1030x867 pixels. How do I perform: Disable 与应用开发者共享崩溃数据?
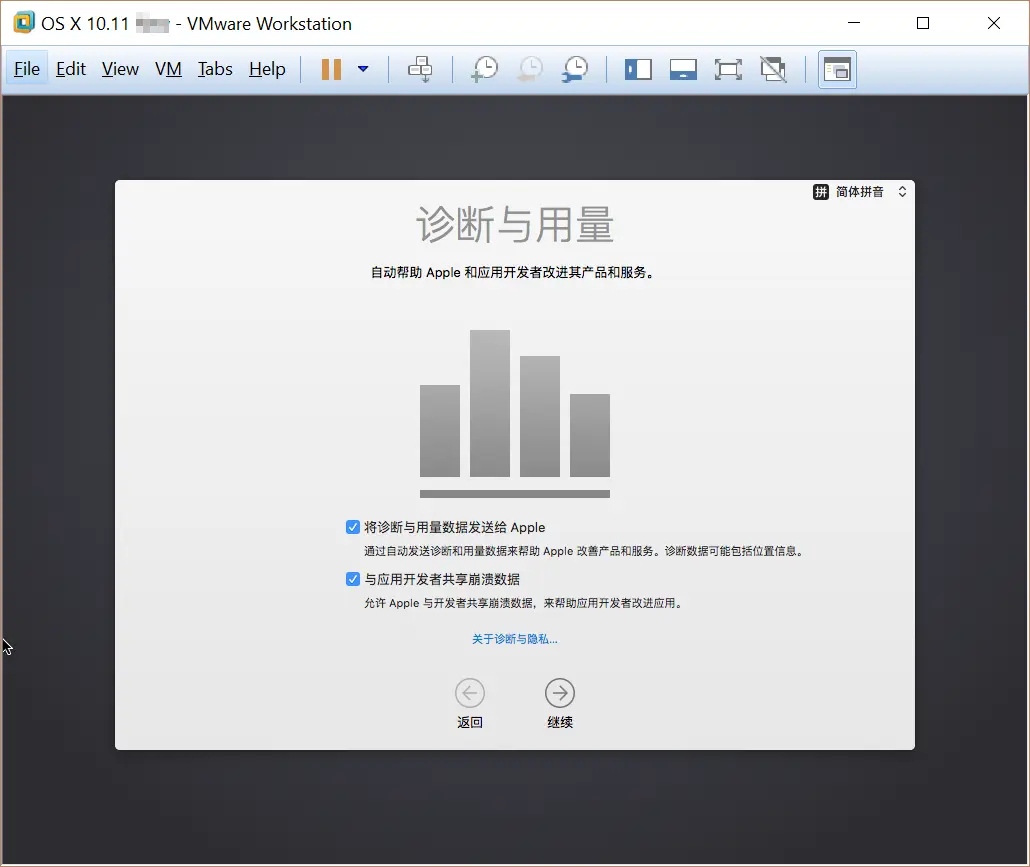[x=353, y=578]
